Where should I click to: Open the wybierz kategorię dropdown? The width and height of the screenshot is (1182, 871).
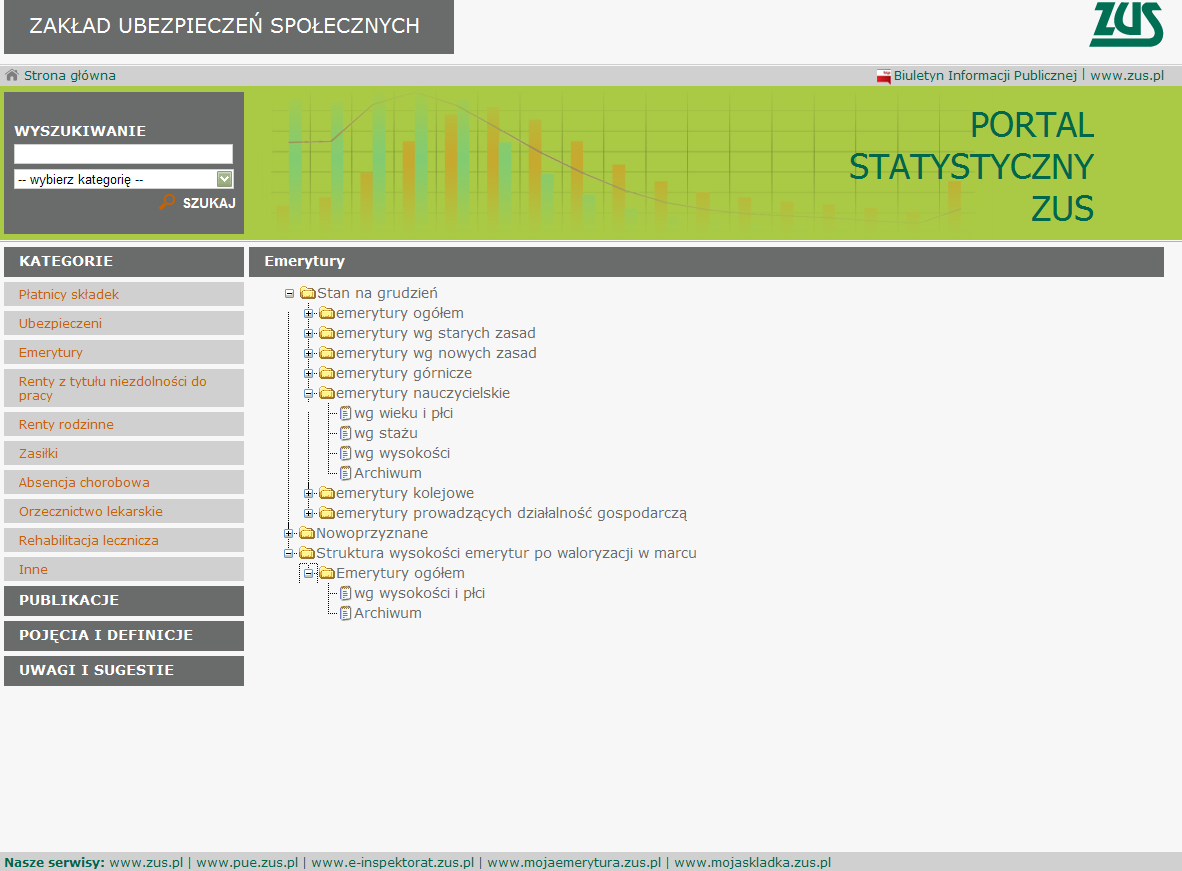point(124,179)
